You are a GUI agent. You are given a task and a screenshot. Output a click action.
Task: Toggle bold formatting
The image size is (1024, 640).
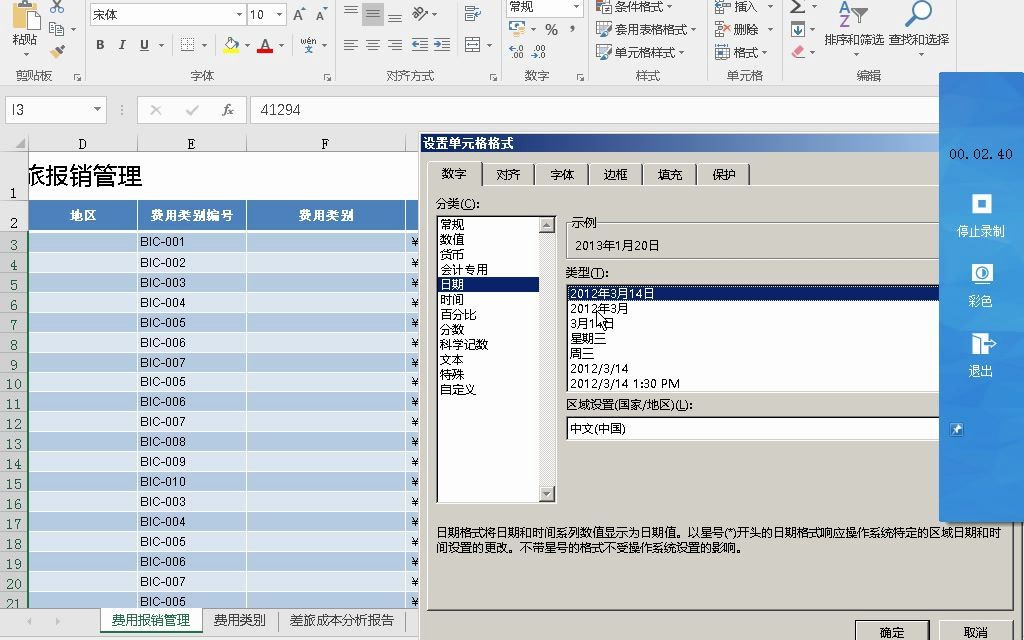[99, 46]
